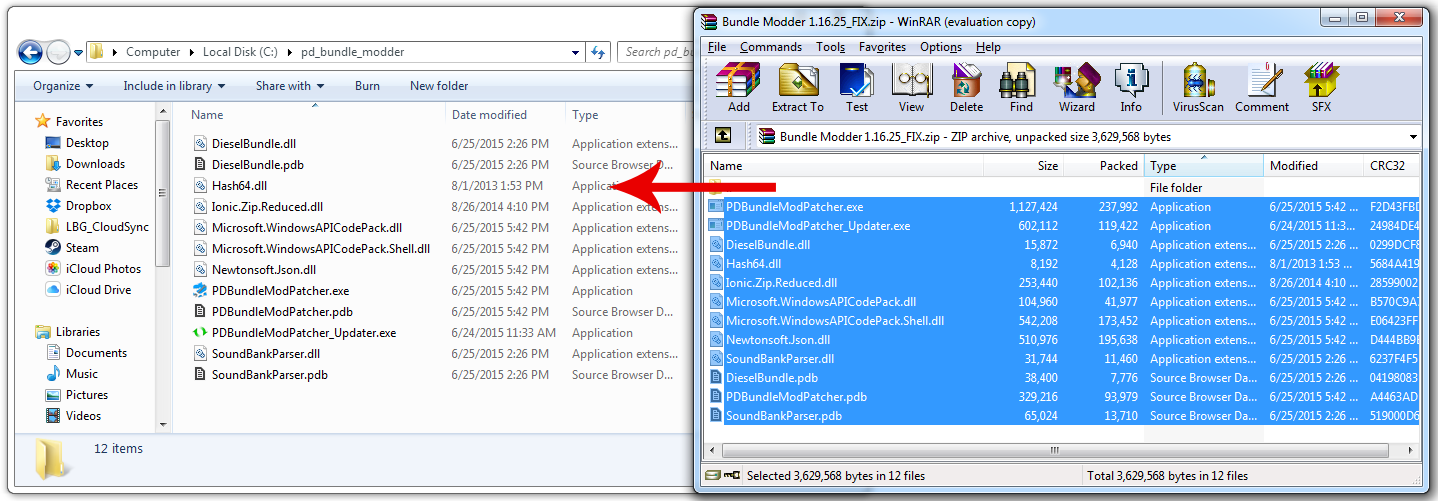
Task: Open Include in library dropdown
Action: point(174,86)
